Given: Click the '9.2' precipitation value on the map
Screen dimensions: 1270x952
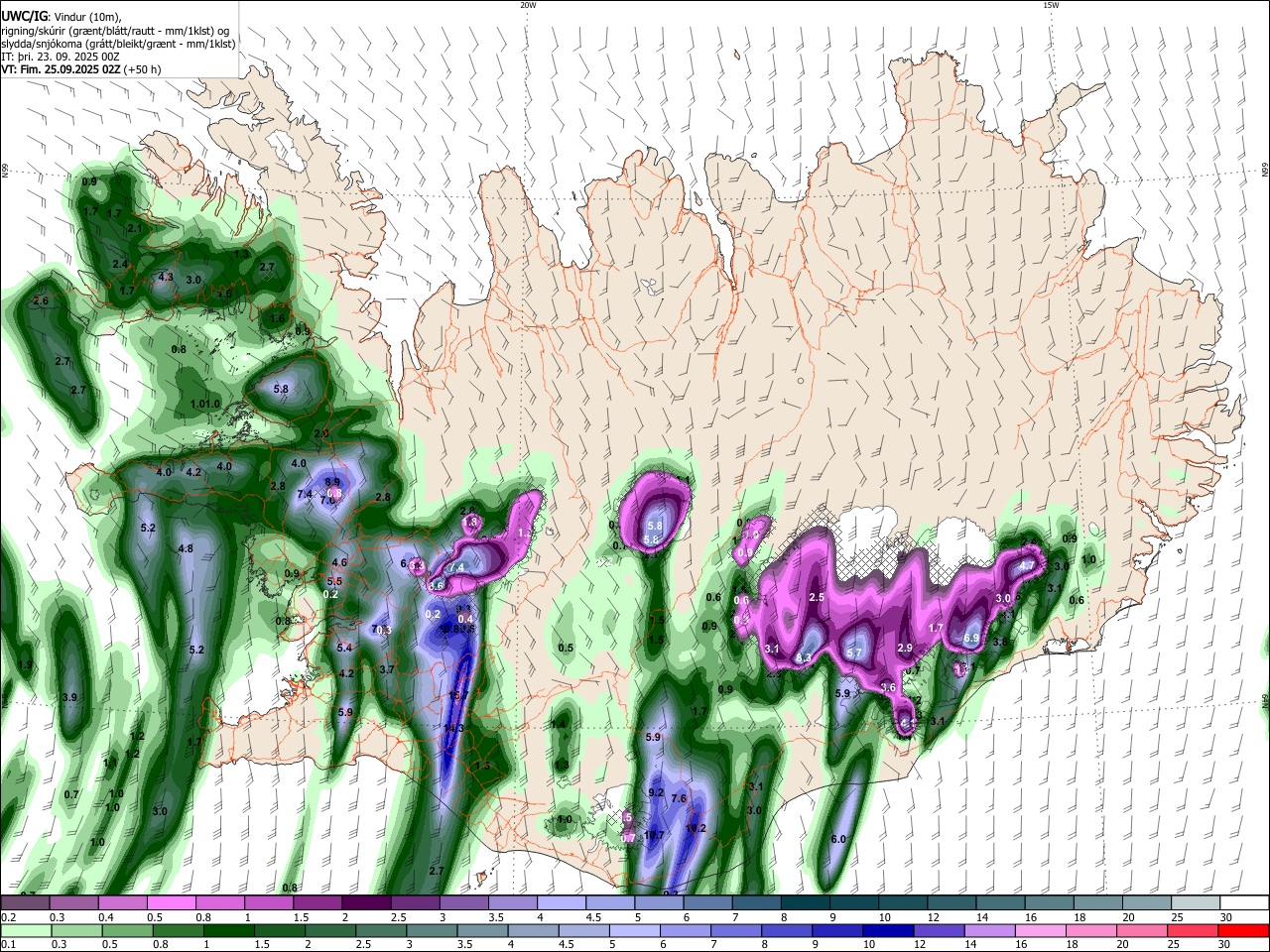Looking at the screenshot, I should (x=656, y=792).
